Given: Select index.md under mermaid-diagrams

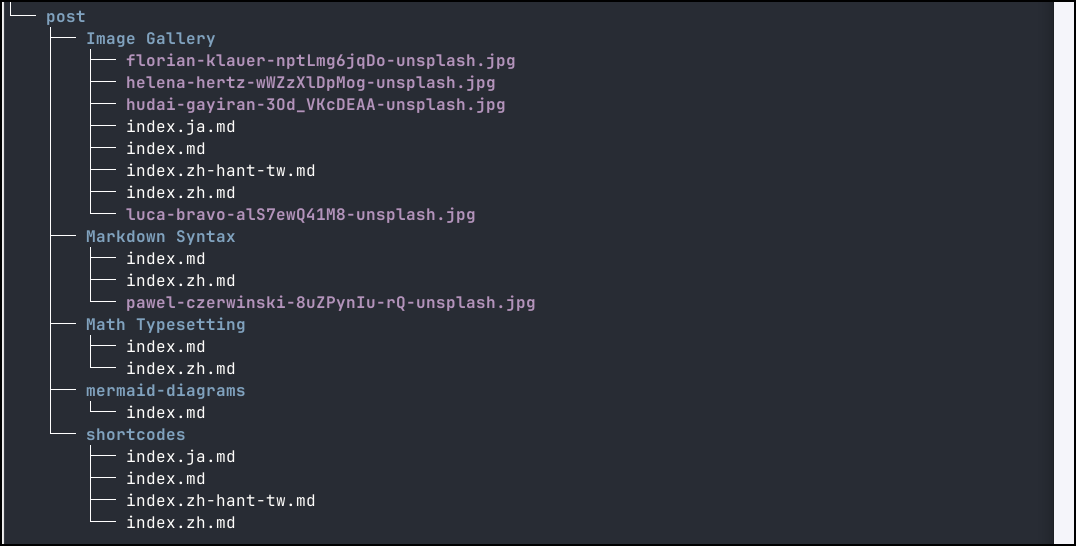Looking at the screenshot, I should point(165,413).
